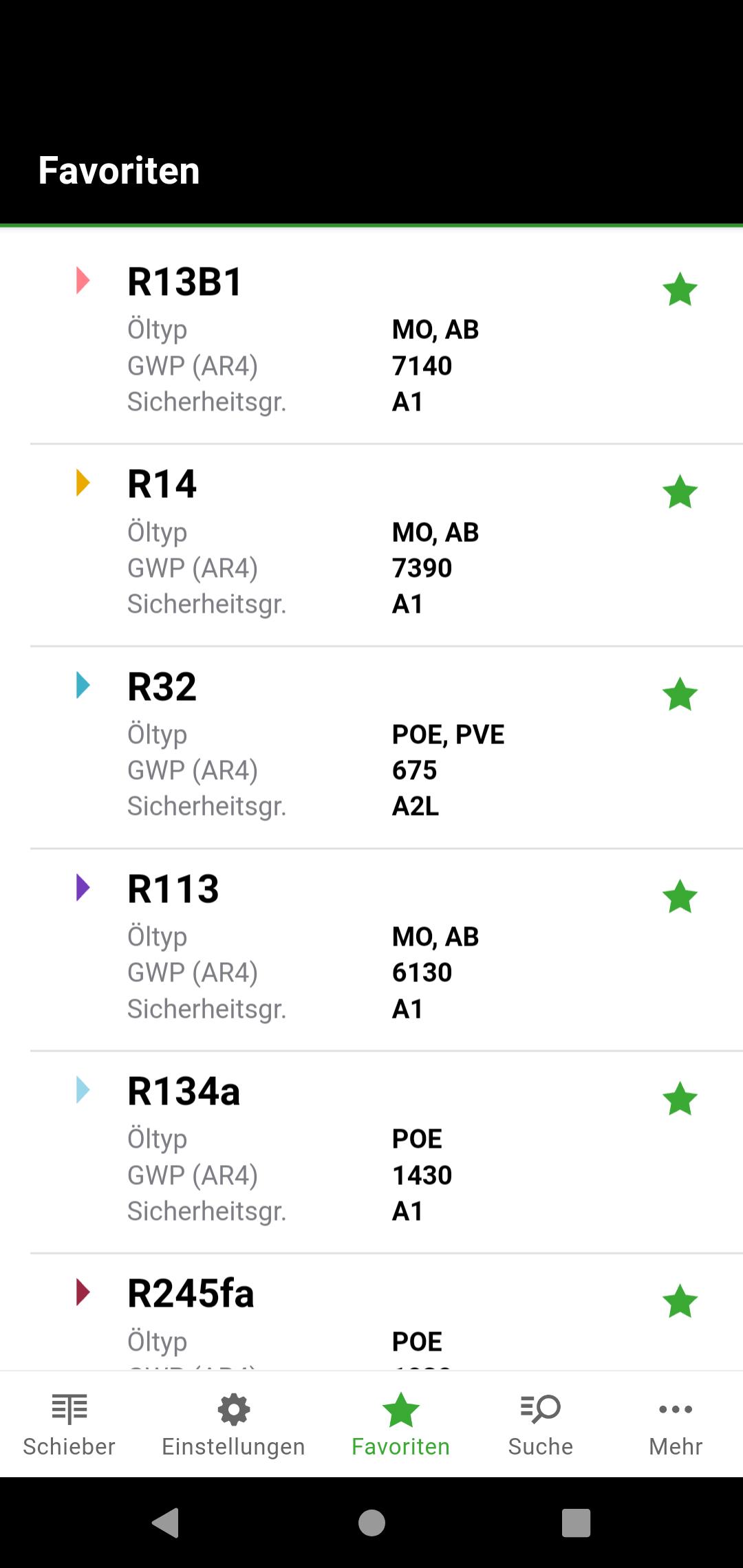Tap the Android back navigation button

coord(166,1522)
